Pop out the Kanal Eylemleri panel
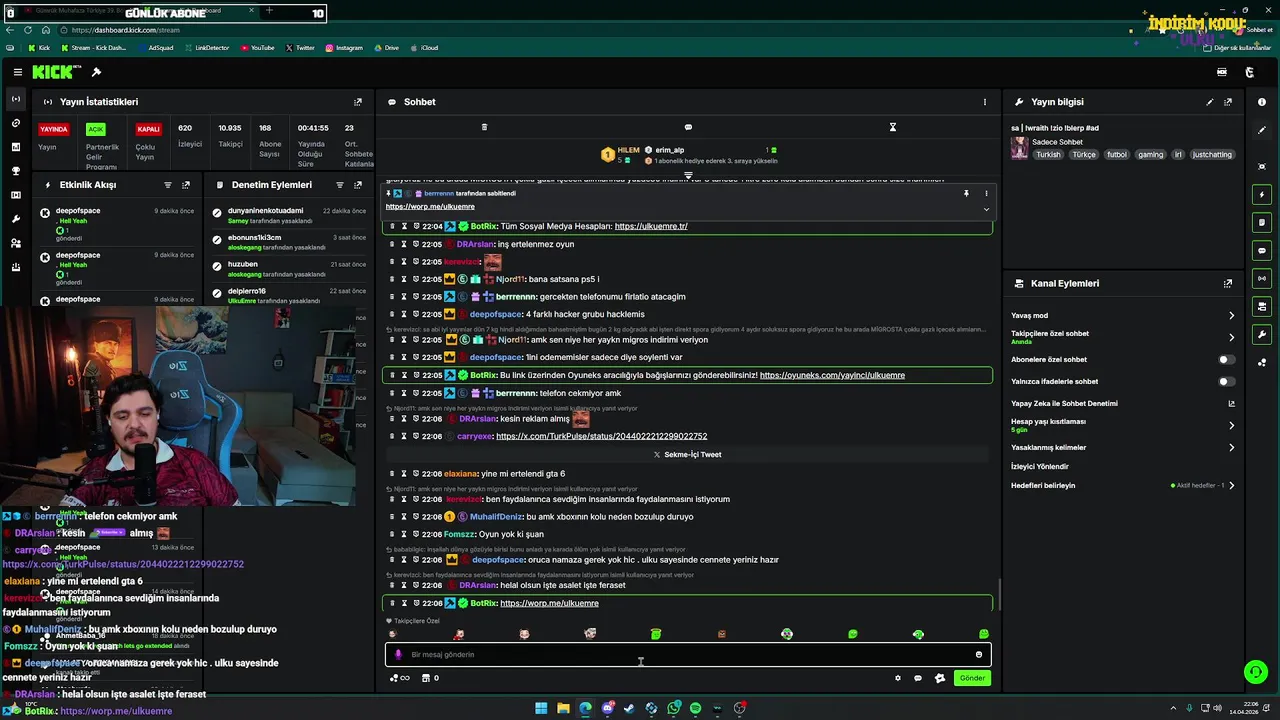 coord(1228,284)
